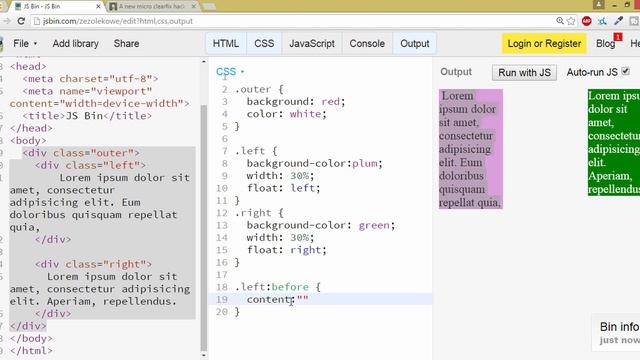Click the '</body>' closing tag

point(31,338)
